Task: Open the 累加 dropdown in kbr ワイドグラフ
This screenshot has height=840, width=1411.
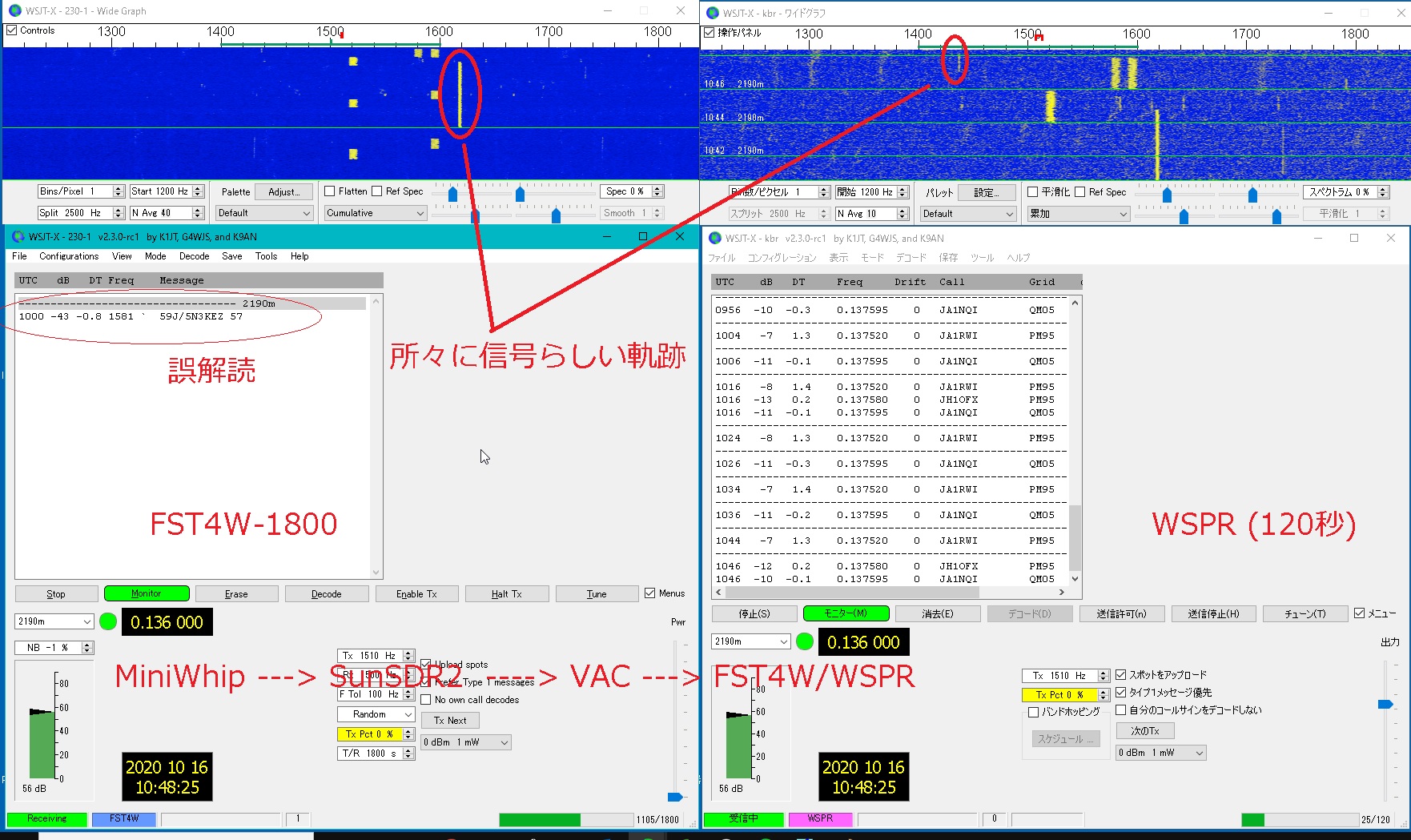Action: 1079,214
